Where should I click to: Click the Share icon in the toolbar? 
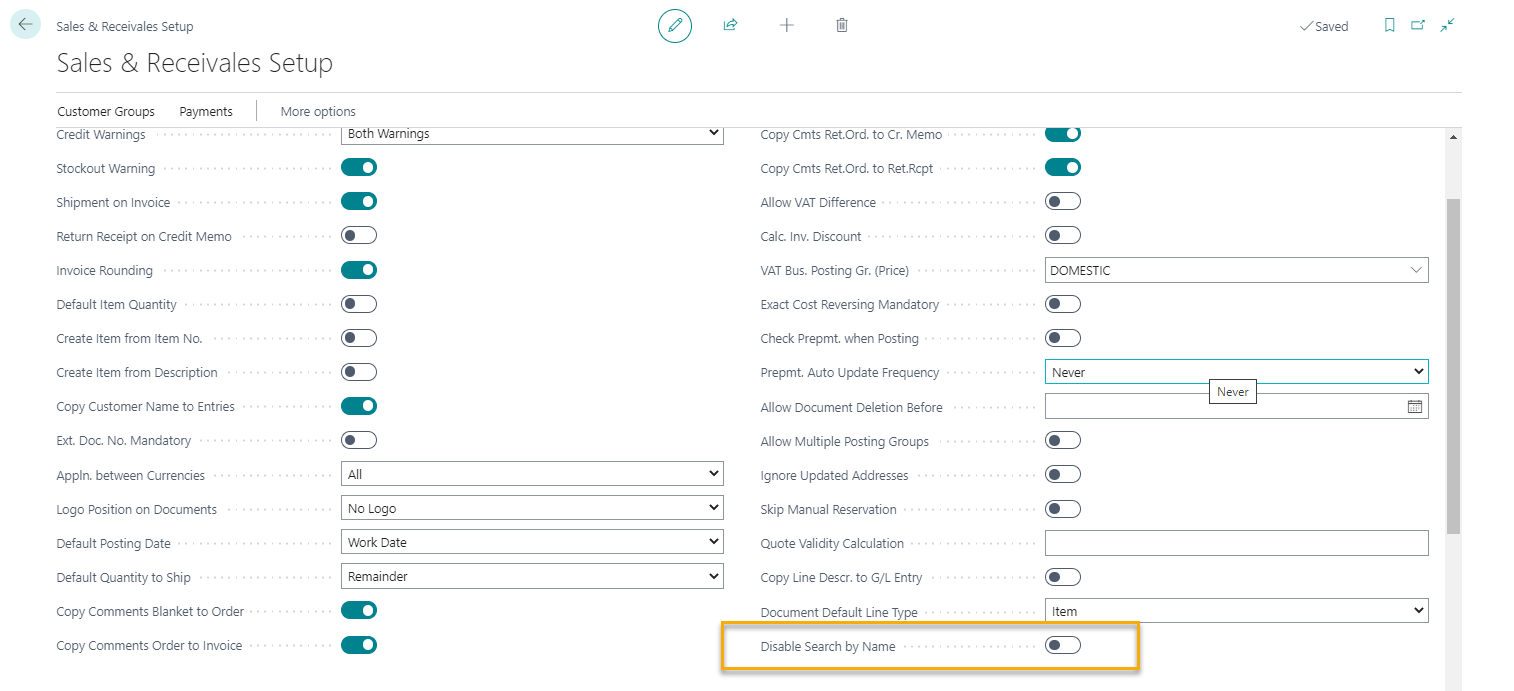tap(730, 25)
